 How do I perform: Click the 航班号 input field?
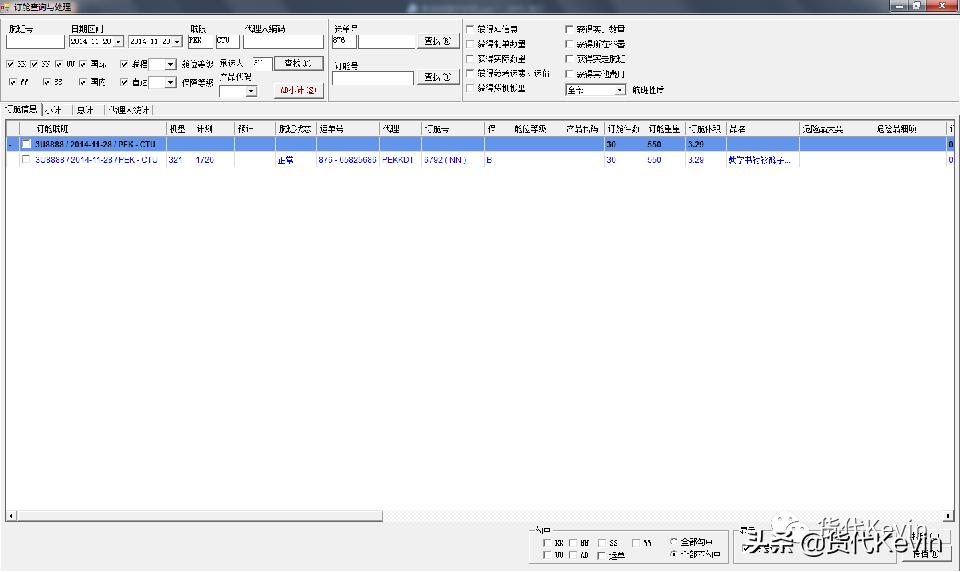[35, 42]
